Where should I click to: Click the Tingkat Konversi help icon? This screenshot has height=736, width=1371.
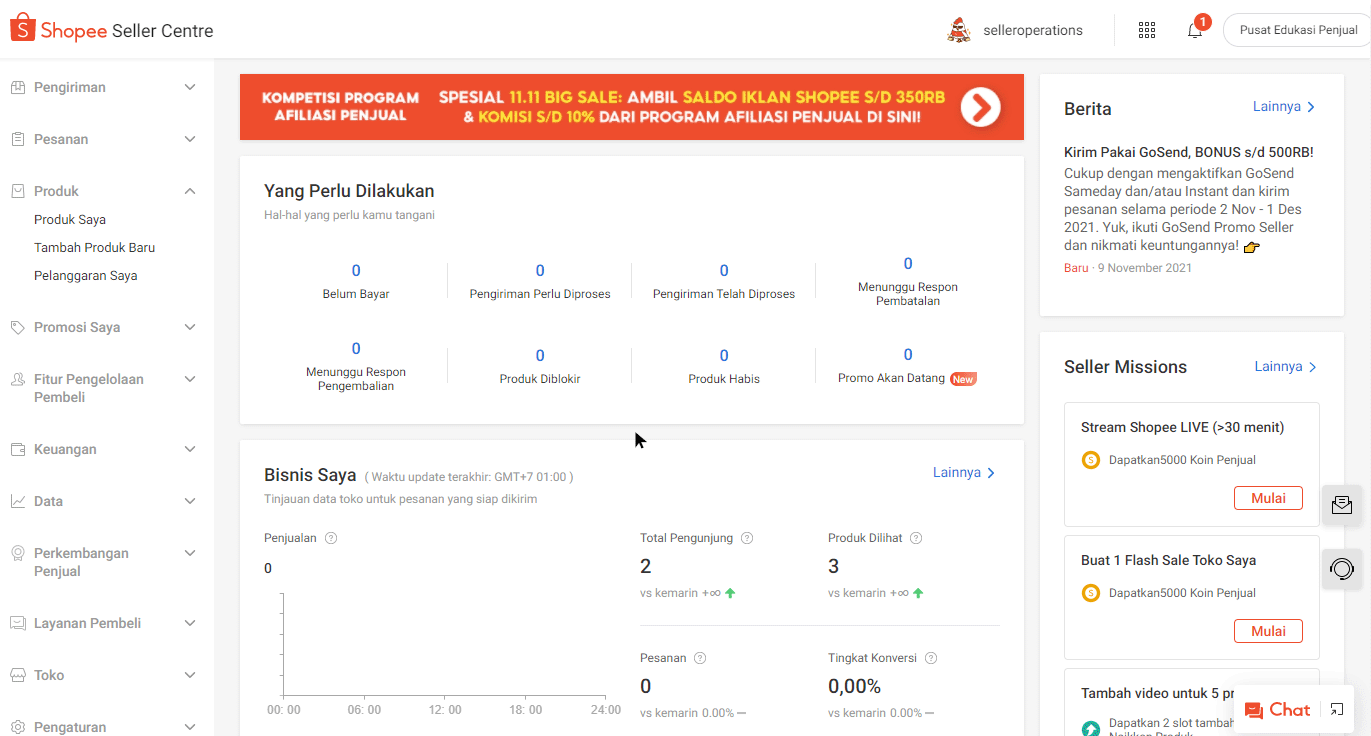[931, 658]
